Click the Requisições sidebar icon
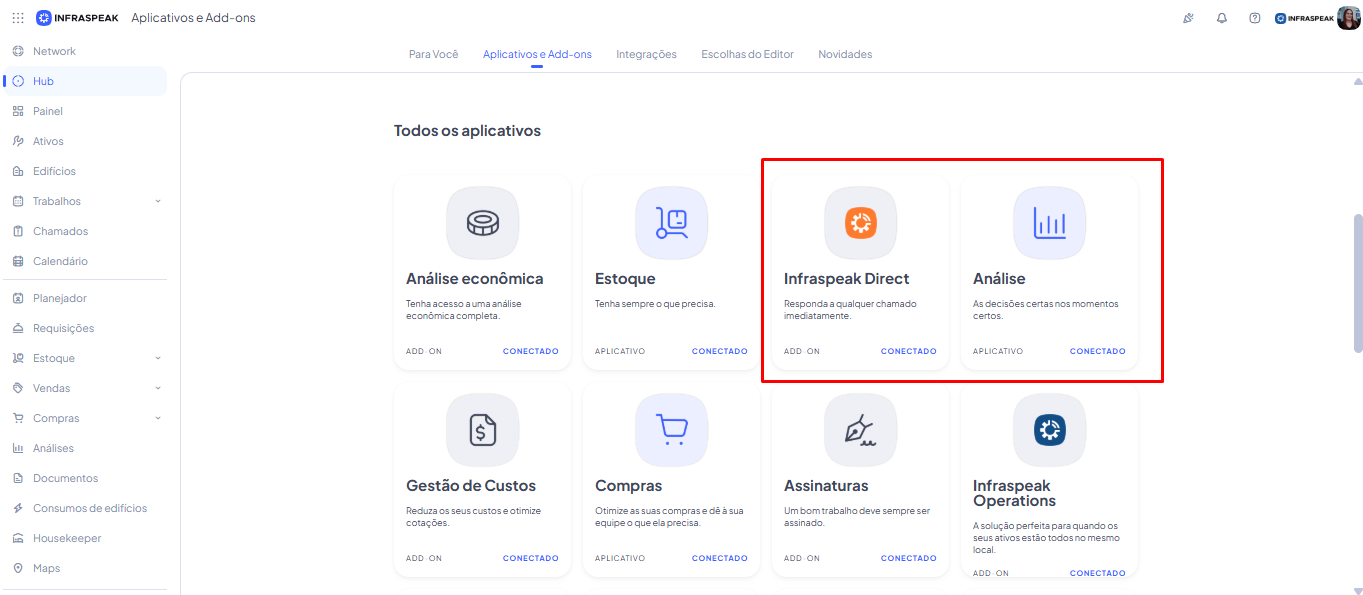1363x595 pixels. click(18, 328)
